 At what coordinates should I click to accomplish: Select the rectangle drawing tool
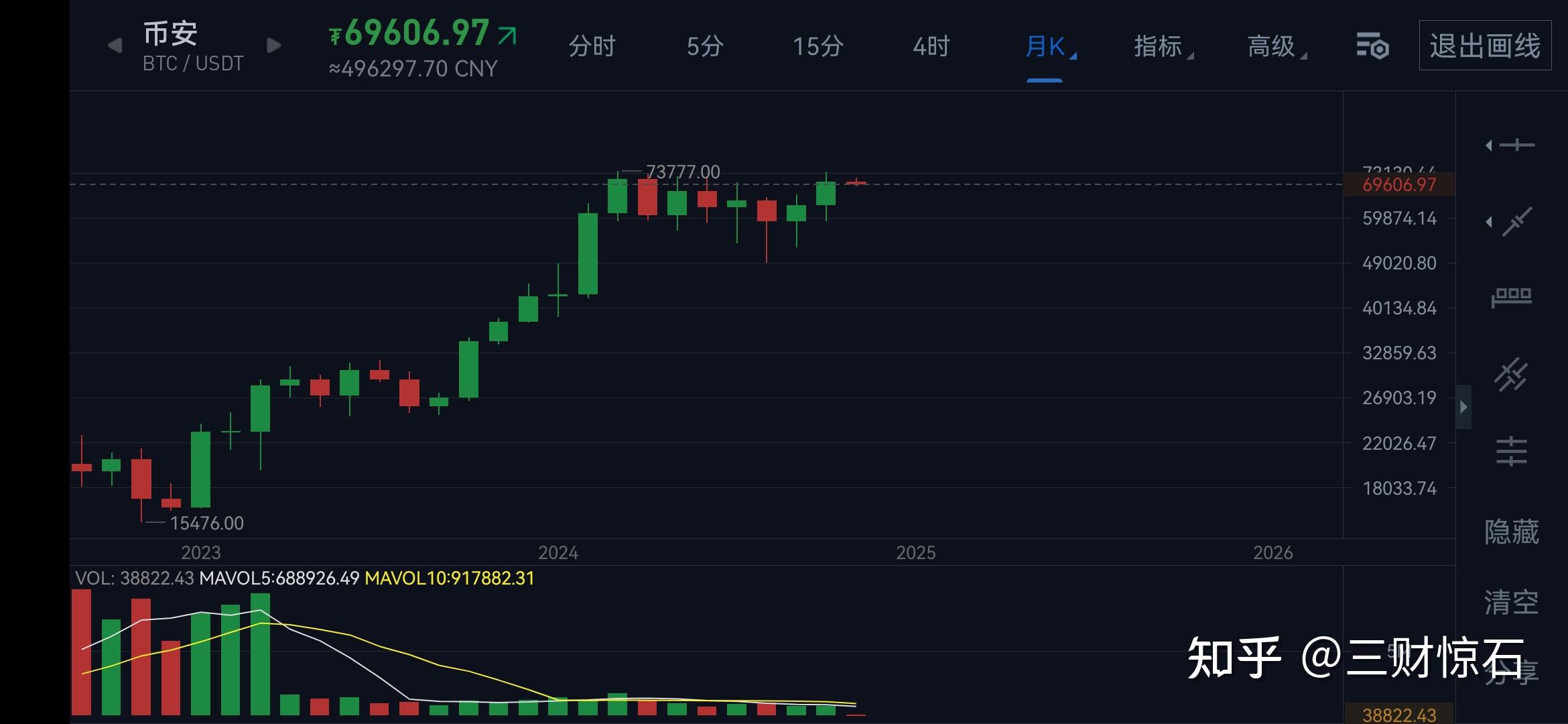point(1512,296)
